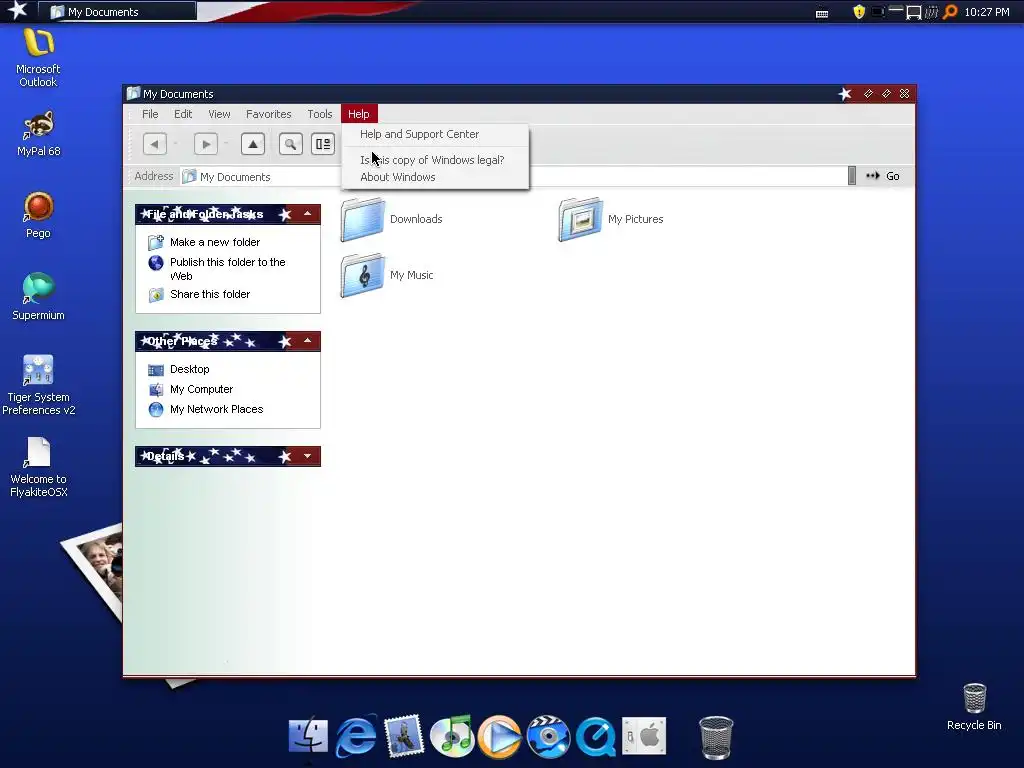Viewport: 1024px width, 768px height.
Task: Click the Up one level toolbar button
Action: (253, 144)
